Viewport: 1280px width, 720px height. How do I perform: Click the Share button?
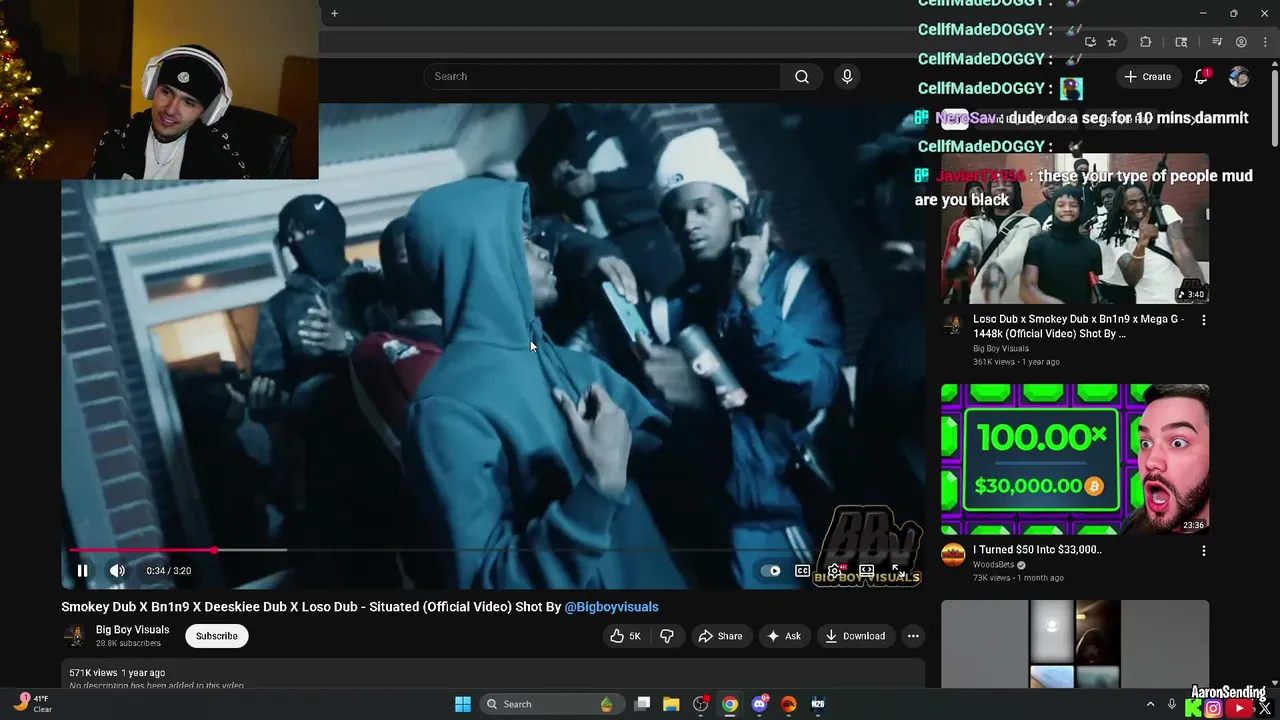point(720,636)
